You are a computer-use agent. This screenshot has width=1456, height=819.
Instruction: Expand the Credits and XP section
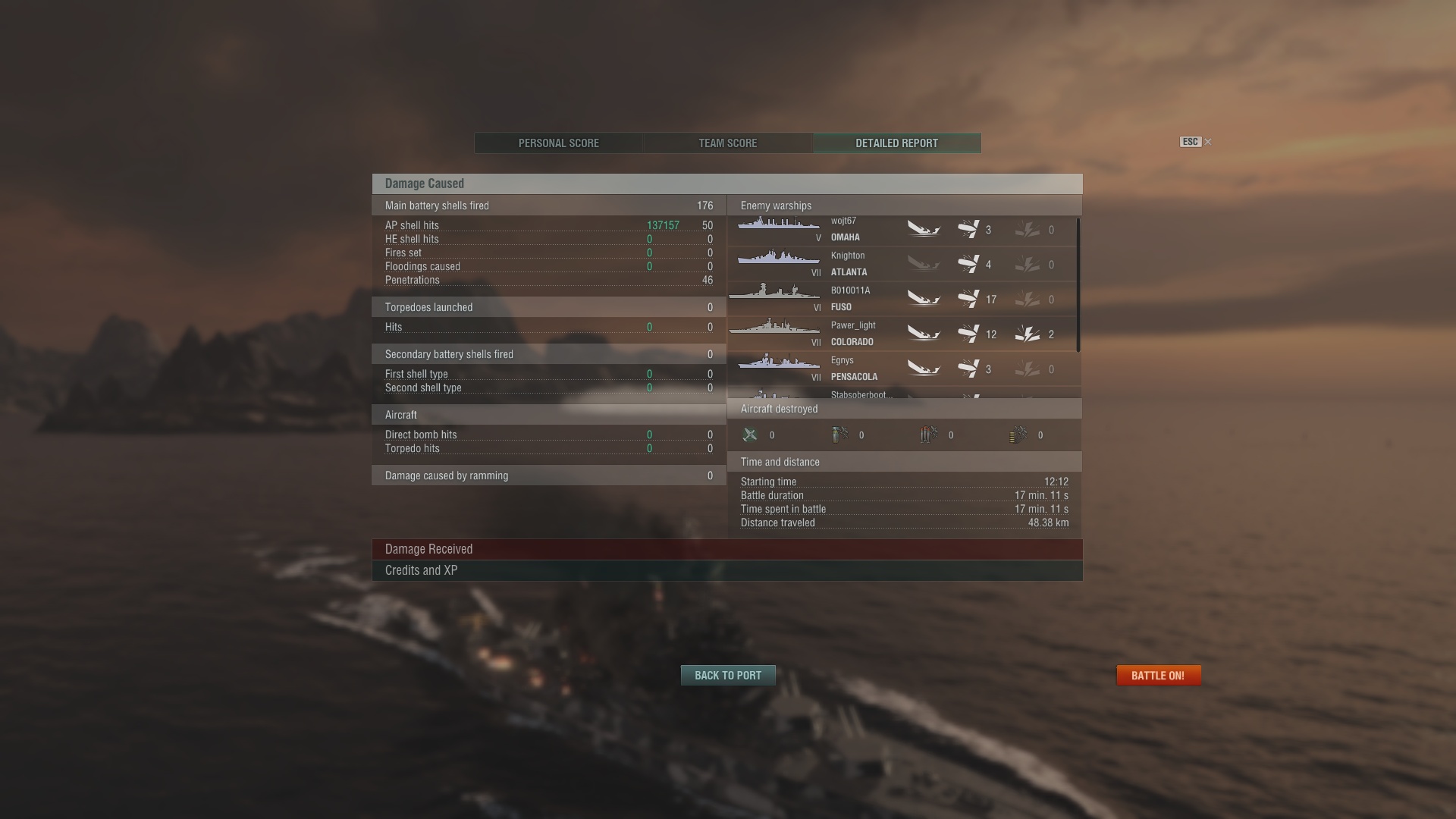click(727, 570)
